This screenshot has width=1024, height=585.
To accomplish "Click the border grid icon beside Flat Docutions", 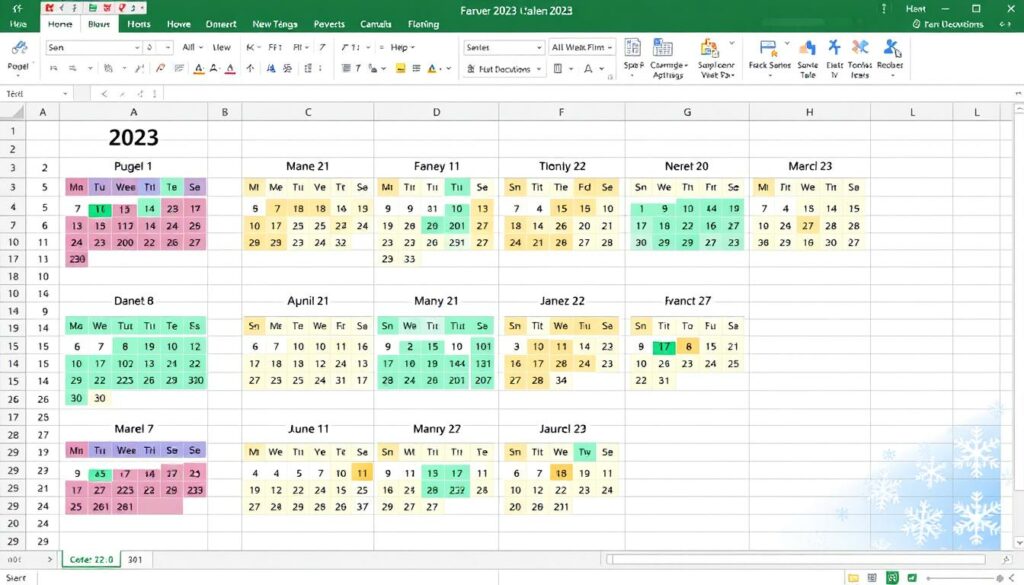I will pyautogui.click(x=558, y=69).
